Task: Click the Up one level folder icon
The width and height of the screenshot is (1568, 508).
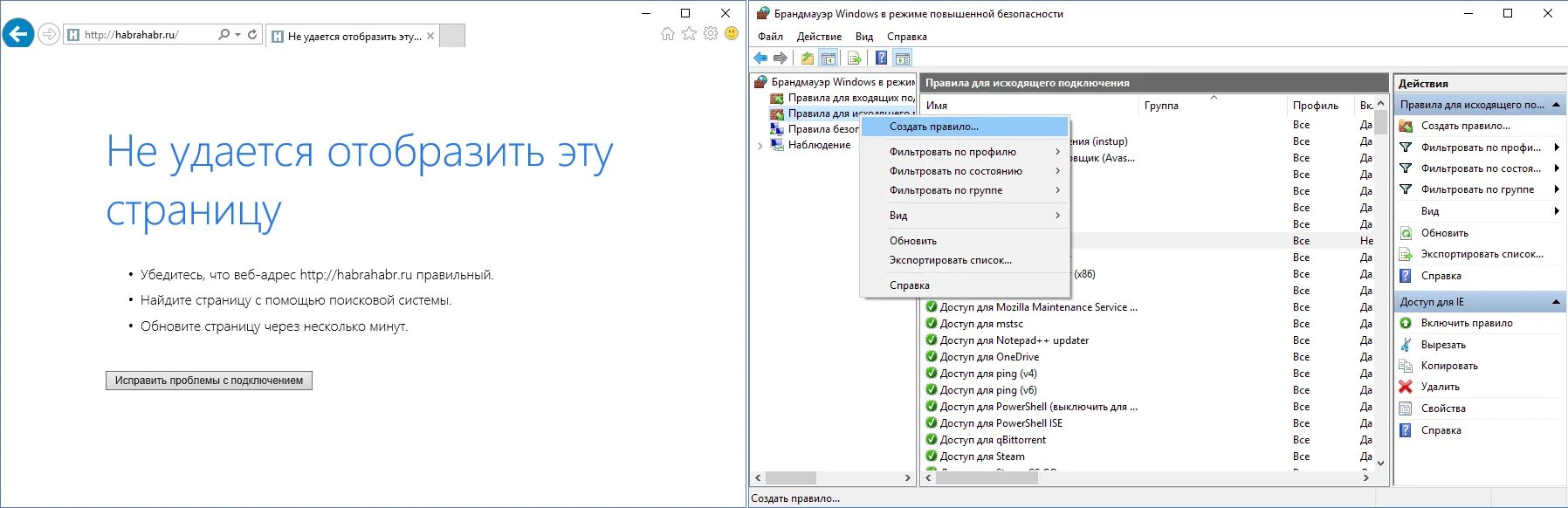Action: click(808, 58)
